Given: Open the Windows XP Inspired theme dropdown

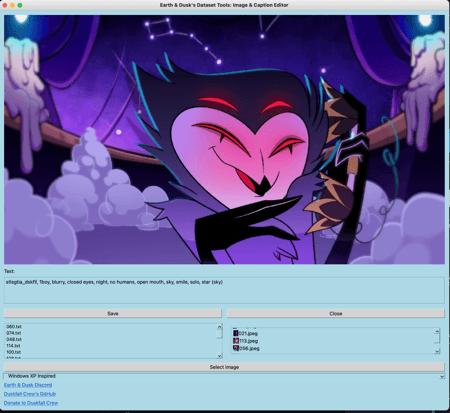Looking at the screenshot, I should point(224,376).
